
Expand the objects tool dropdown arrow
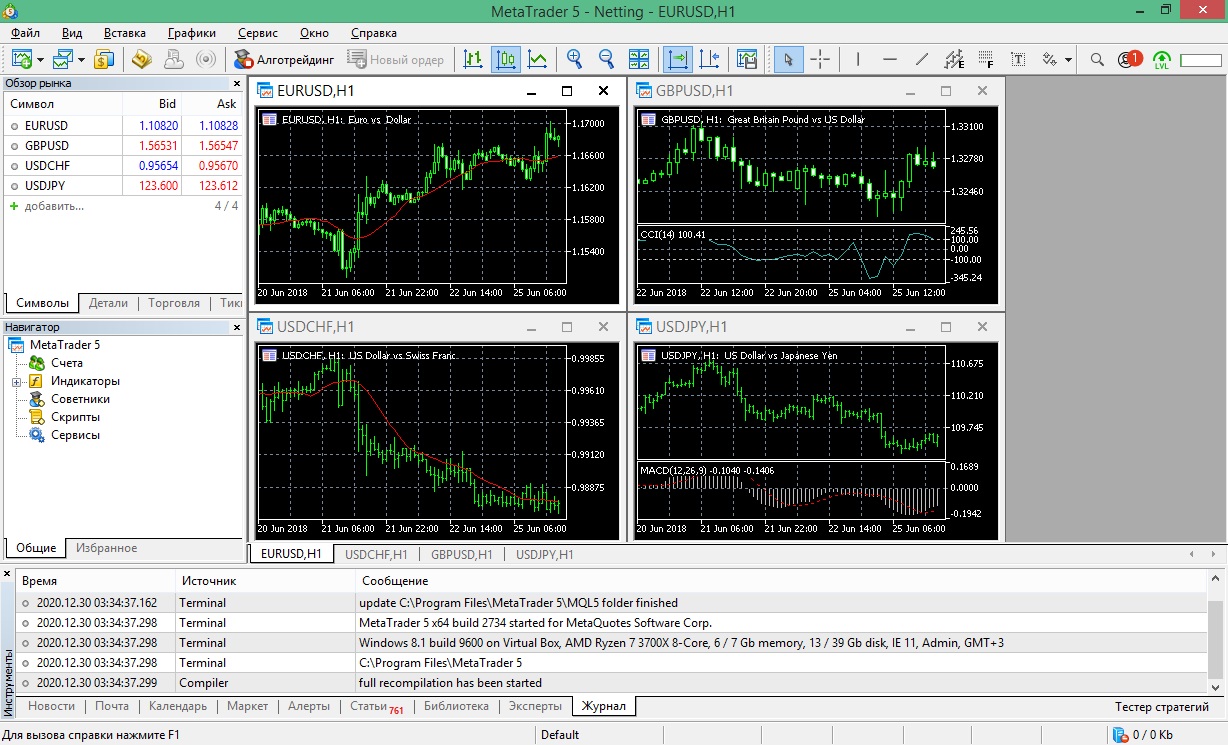click(x=1068, y=60)
